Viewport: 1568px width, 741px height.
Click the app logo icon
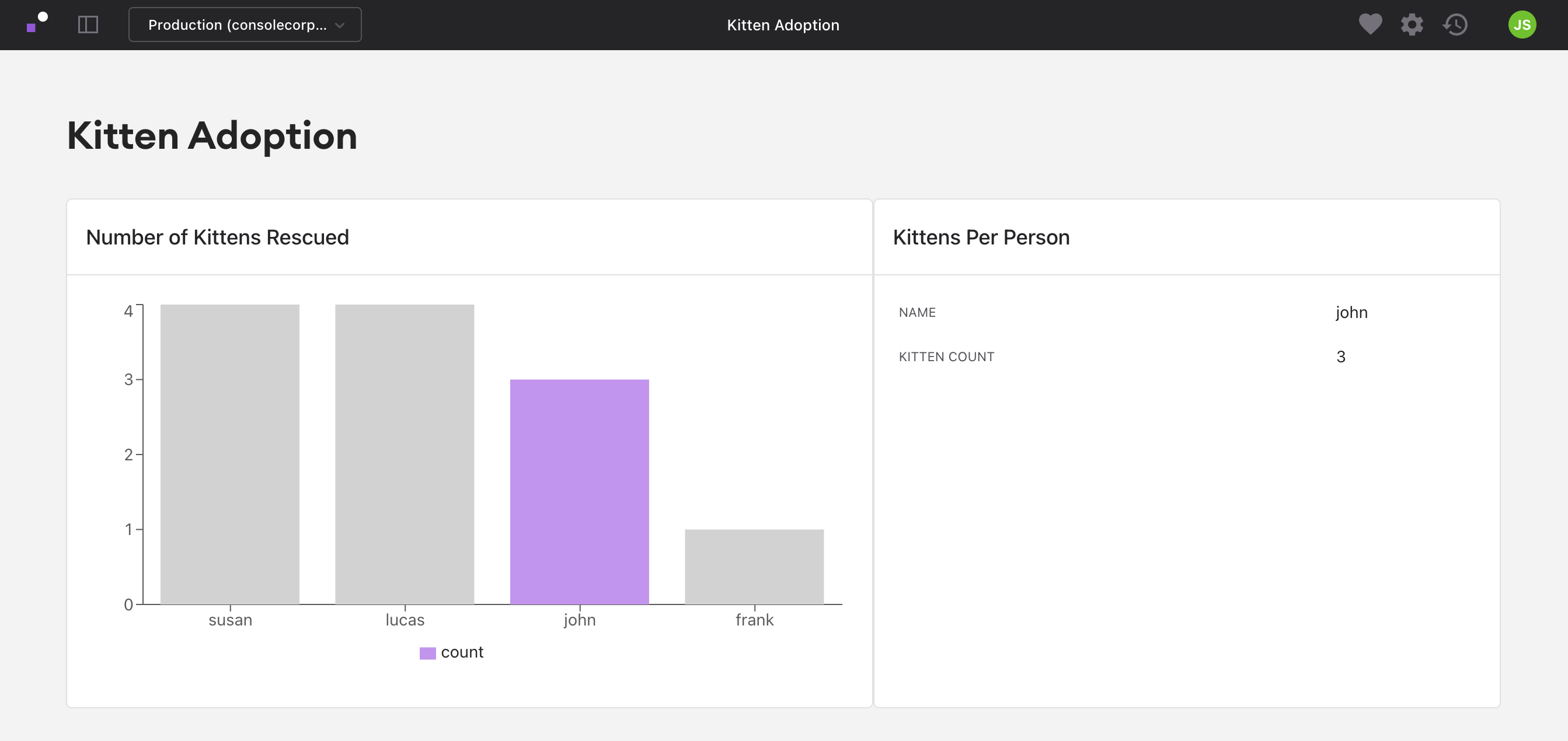pos(37,23)
